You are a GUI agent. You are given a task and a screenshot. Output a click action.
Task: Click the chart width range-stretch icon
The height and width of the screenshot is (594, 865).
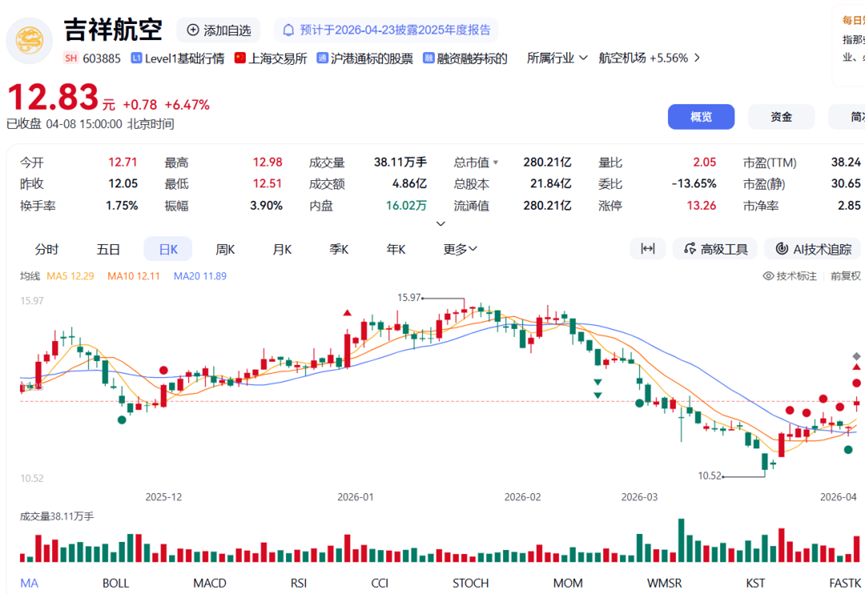pyautogui.click(x=647, y=249)
